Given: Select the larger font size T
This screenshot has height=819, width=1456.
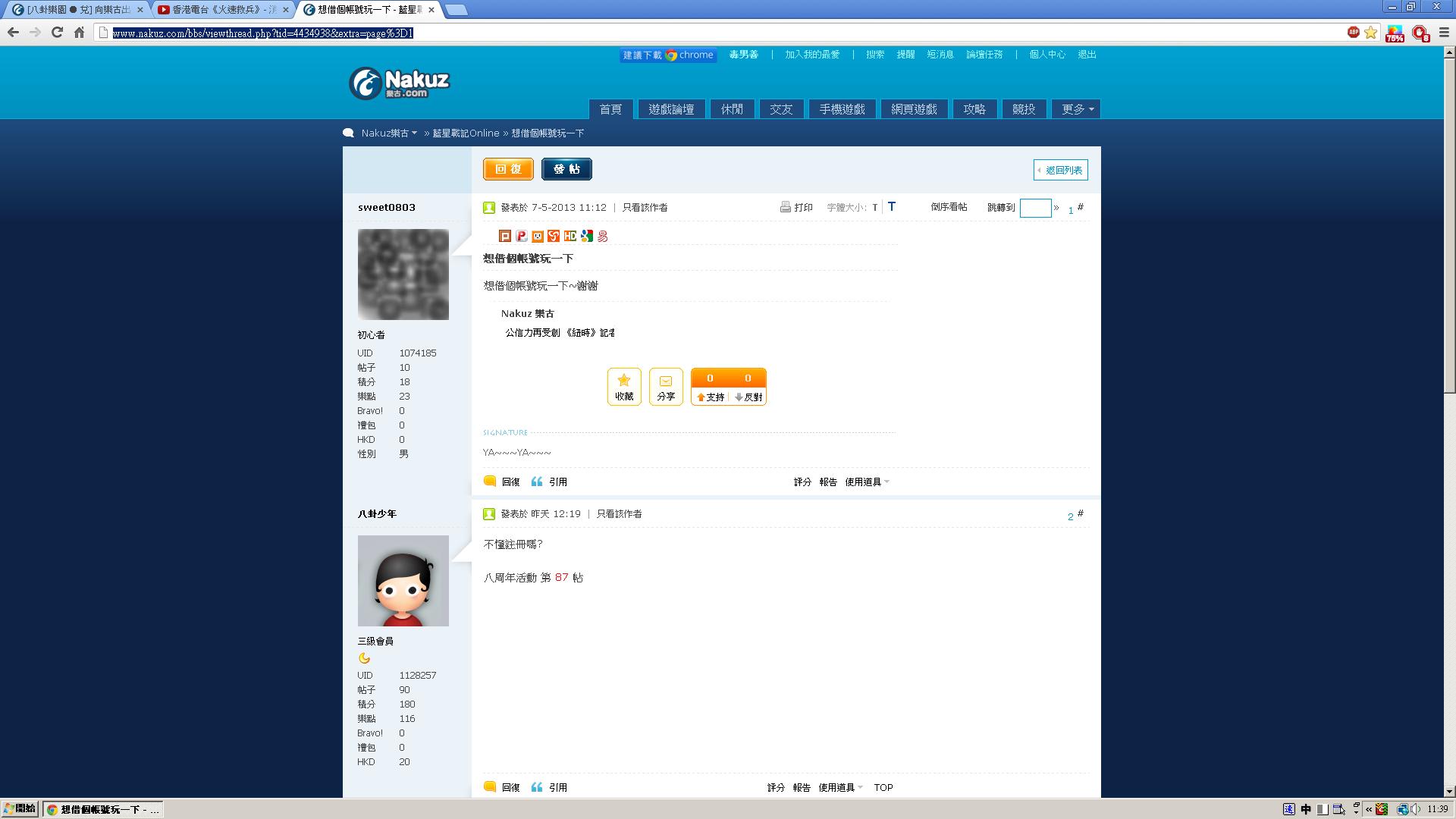Looking at the screenshot, I should (x=892, y=206).
